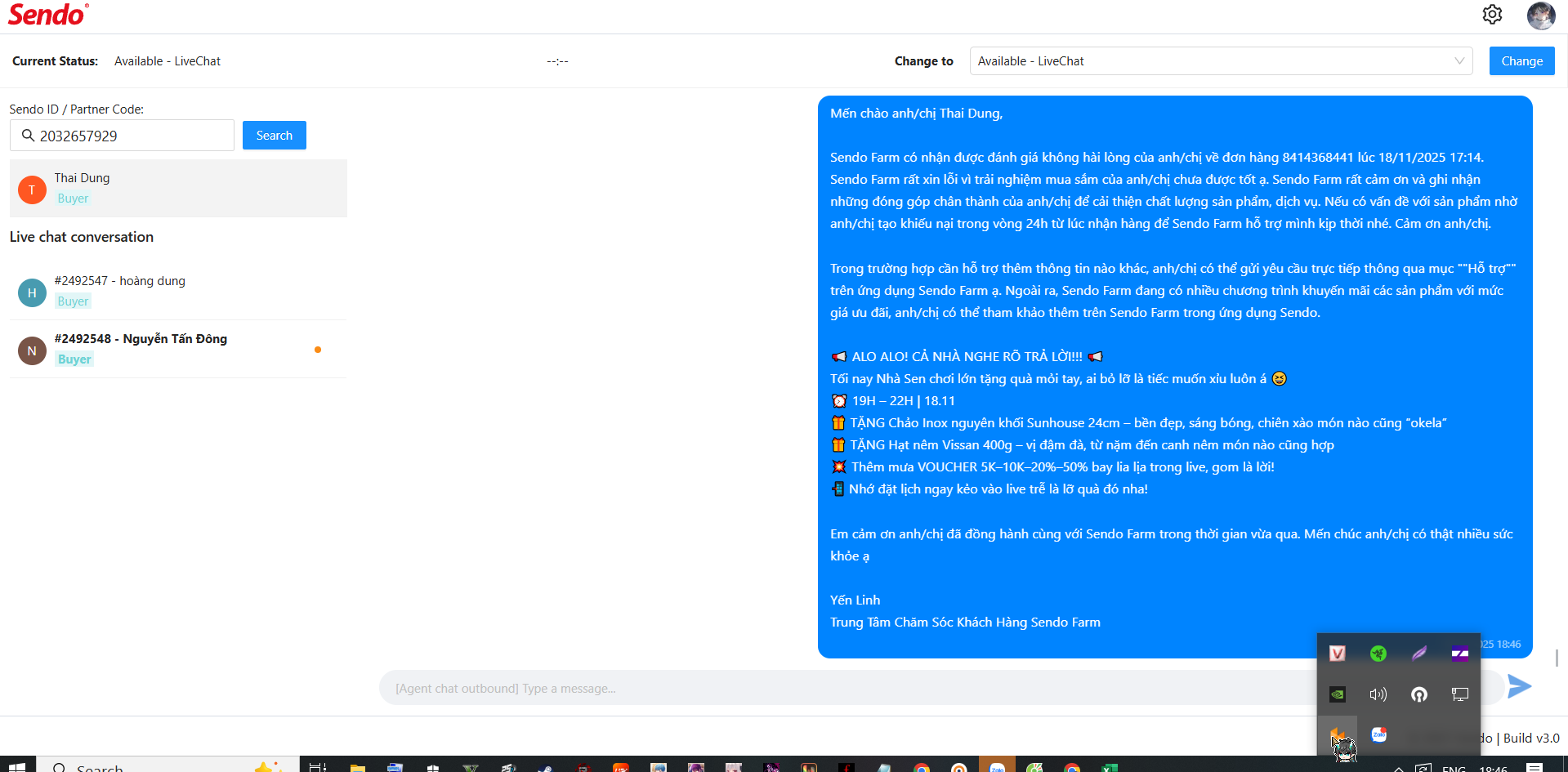This screenshot has height=772, width=1568.
Task: Click the magnifier icon in Sendo ID field
Action: (28, 136)
